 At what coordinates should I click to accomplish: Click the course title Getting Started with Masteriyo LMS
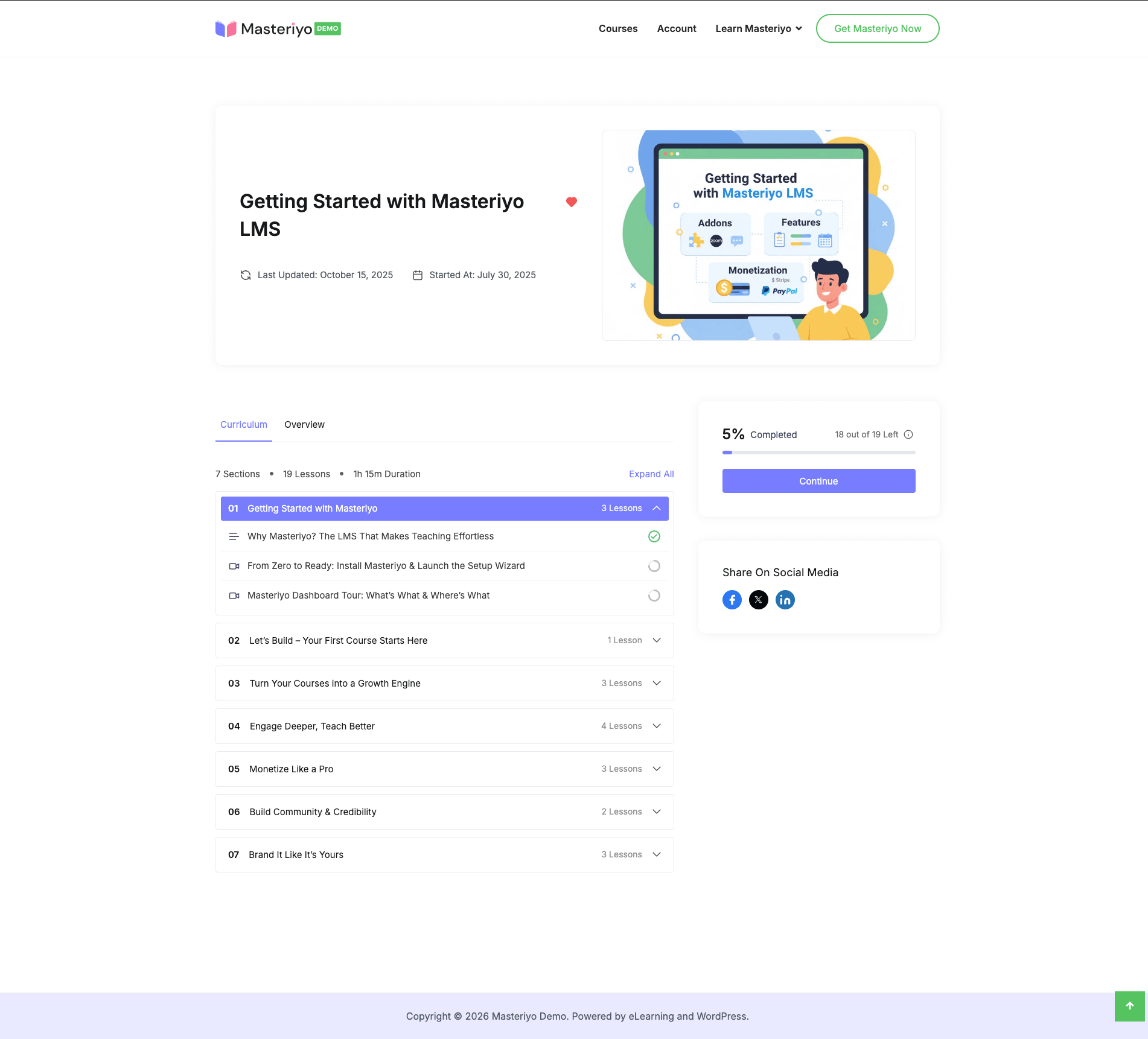(x=381, y=215)
